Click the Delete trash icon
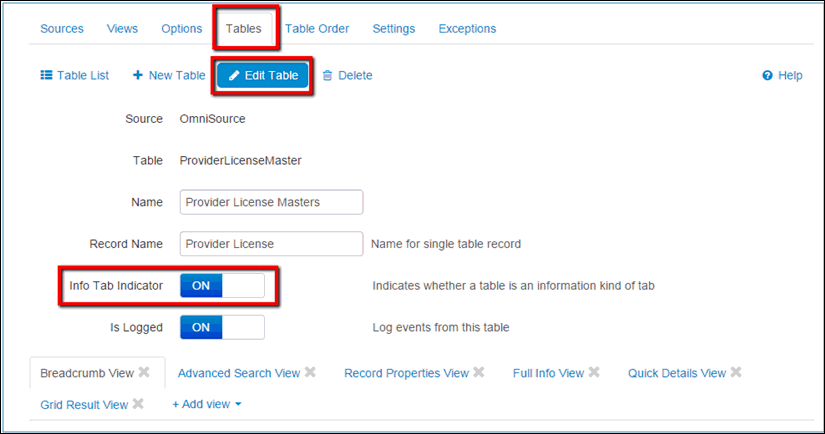The width and height of the screenshot is (825, 434). (327, 75)
